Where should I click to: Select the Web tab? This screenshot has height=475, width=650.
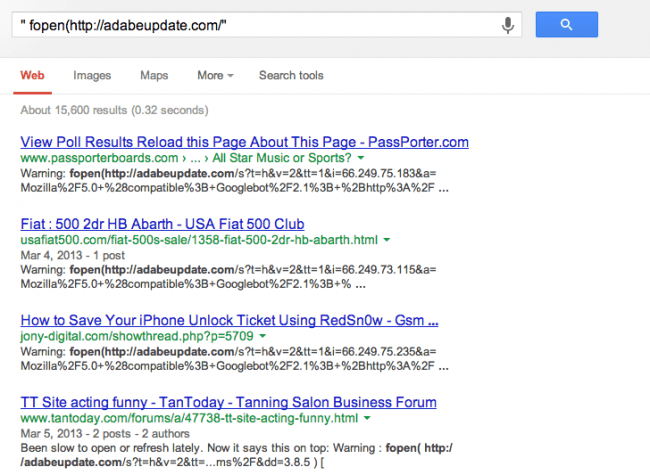coord(32,75)
